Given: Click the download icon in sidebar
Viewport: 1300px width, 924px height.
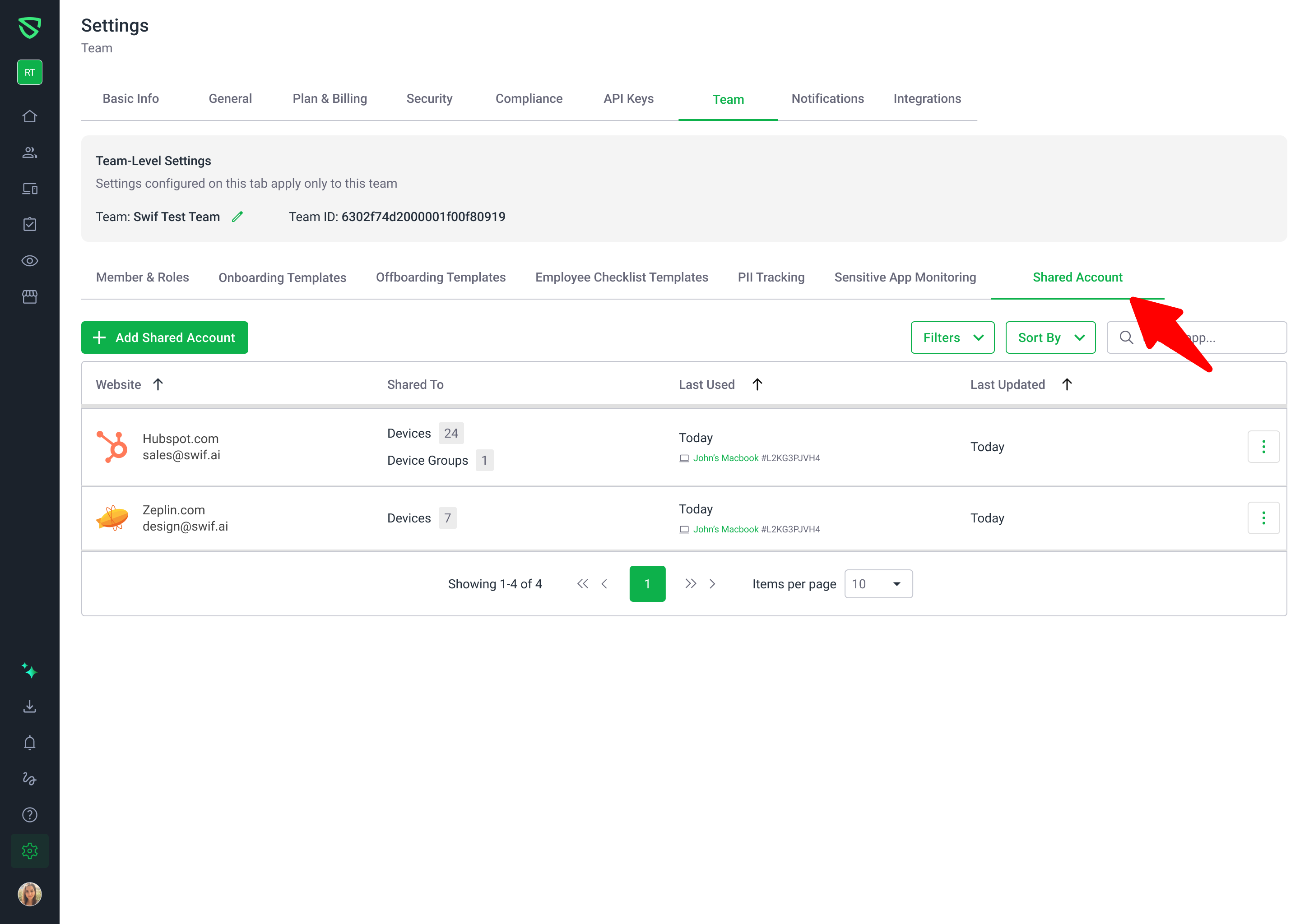Looking at the screenshot, I should pyautogui.click(x=30, y=707).
